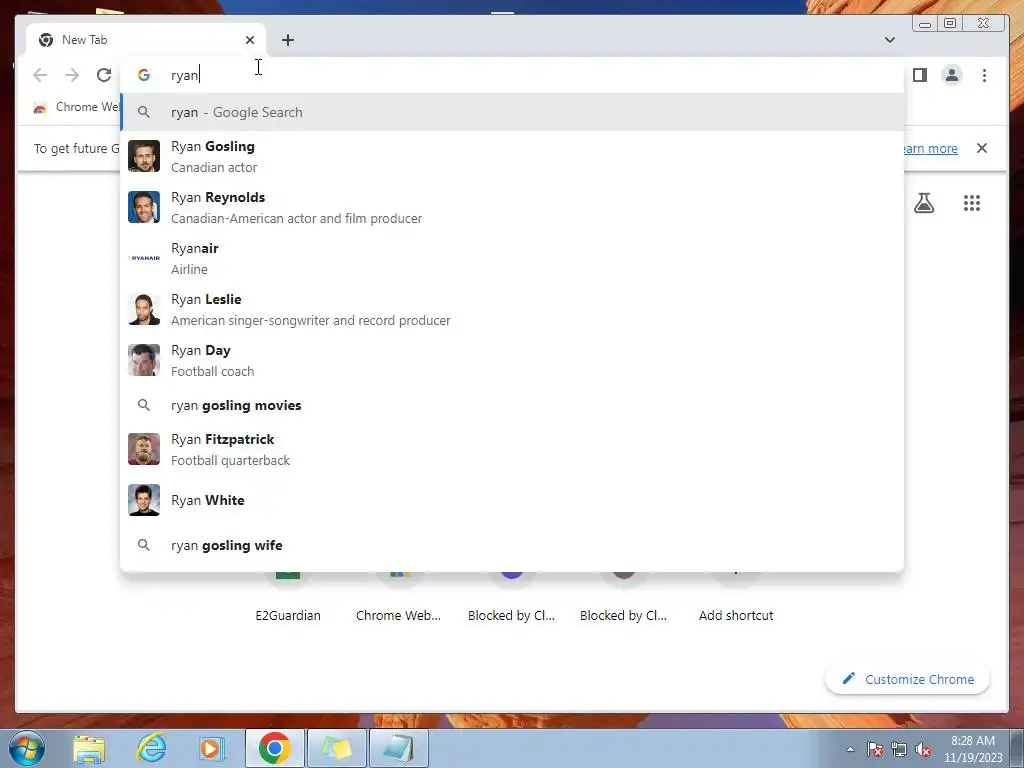Viewport: 1024px width, 768px height.
Task: Select the Ryan White suggestion
Action: pos(512,500)
